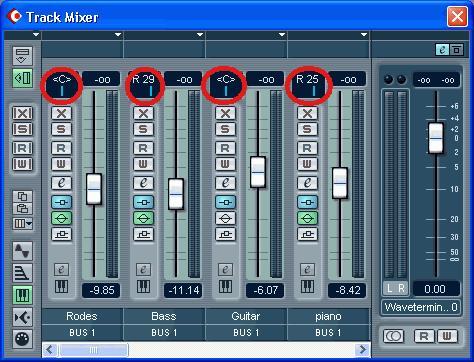The width and height of the screenshot is (474, 362).
Task: Open Rodes channel edit settings
Action: click(61, 183)
